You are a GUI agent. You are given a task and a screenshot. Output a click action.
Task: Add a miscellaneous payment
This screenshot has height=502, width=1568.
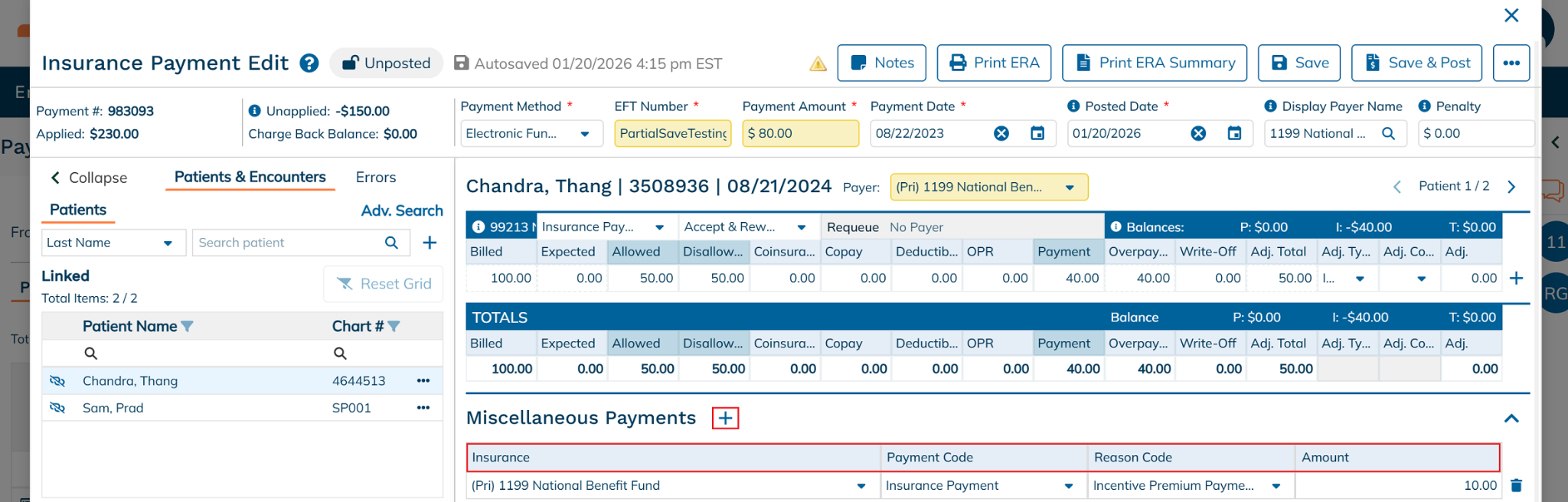point(725,418)
